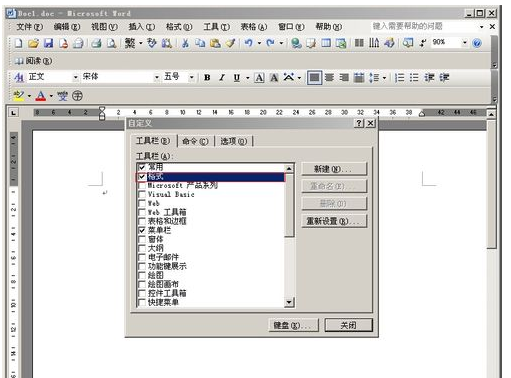Image resolution: width=511 pixels, height=378 pixels.
Task: Click the tab selector at ruler corner
Action: (x=13, y=113)
